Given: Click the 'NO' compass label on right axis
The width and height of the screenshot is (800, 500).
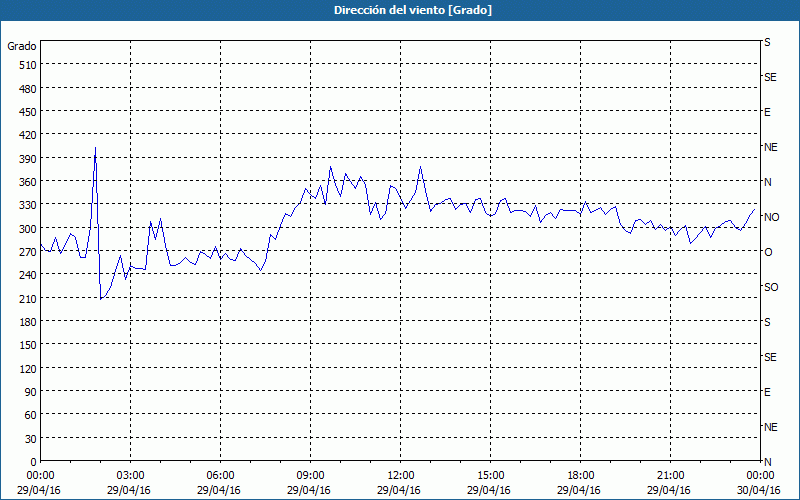Looking at the screenshot, I should pos(771,217).
